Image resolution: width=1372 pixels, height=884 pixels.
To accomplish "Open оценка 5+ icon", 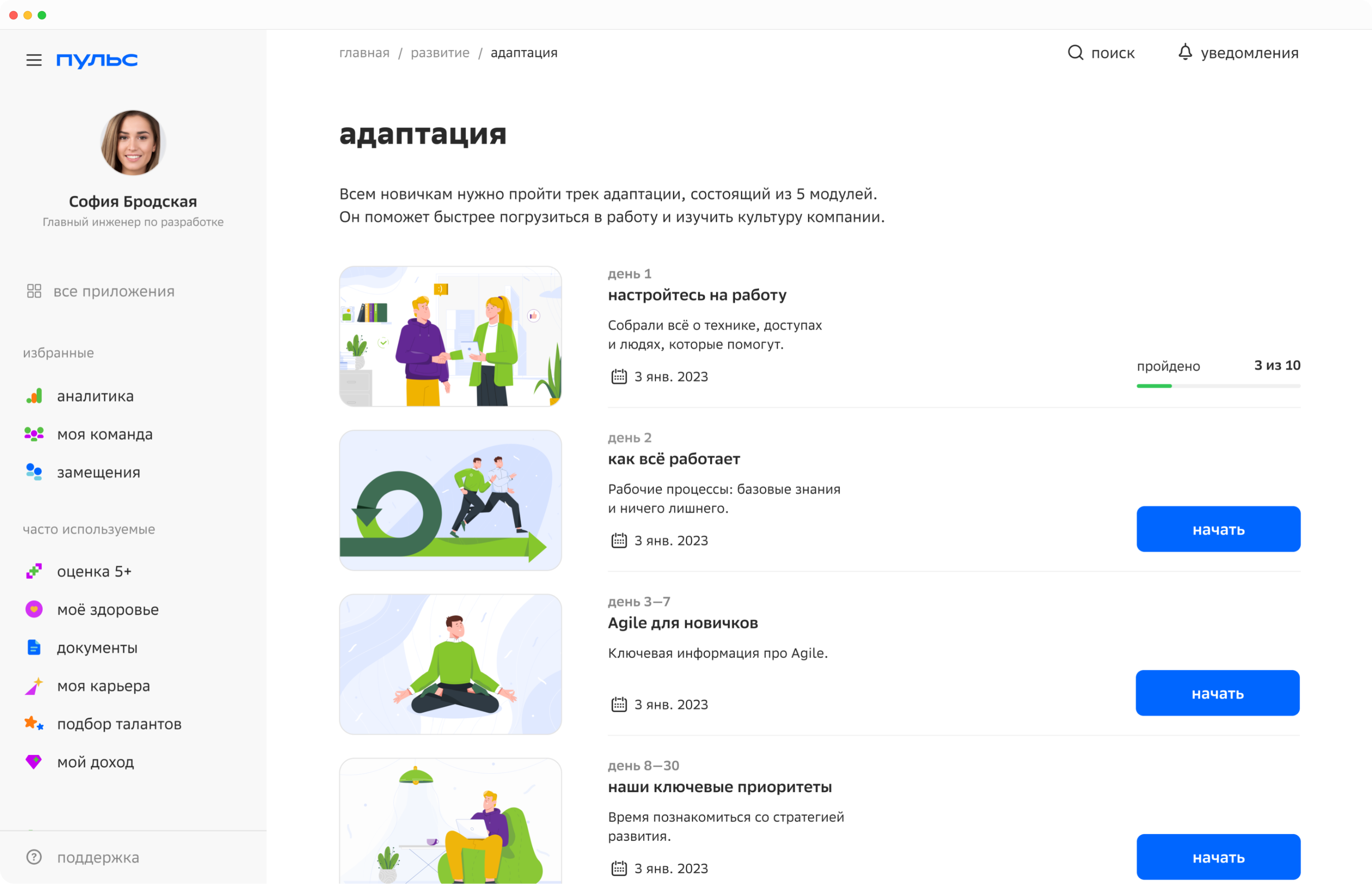I will [34, 571].
